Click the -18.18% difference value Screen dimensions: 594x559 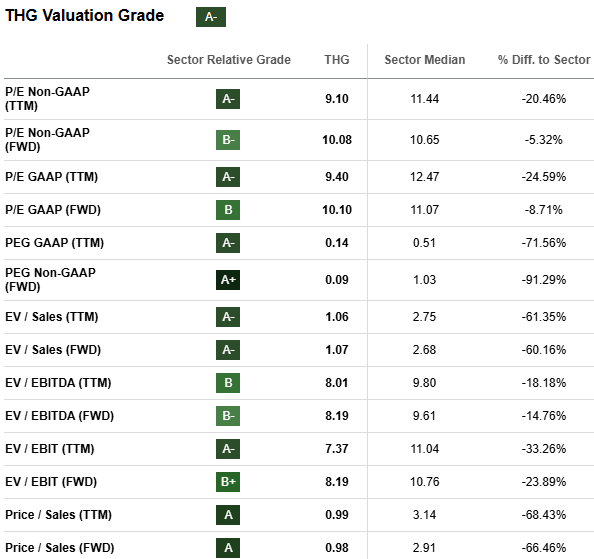[544, 383]
